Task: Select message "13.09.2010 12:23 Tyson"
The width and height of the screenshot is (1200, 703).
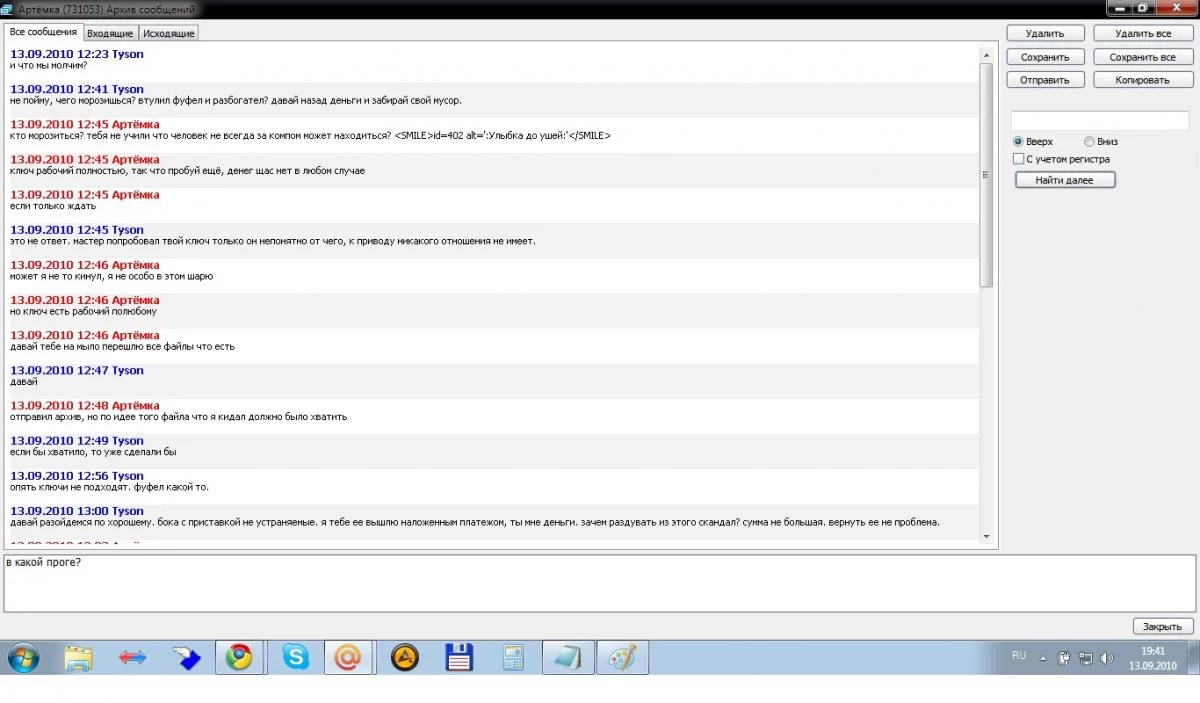Action: pos(77,54)
